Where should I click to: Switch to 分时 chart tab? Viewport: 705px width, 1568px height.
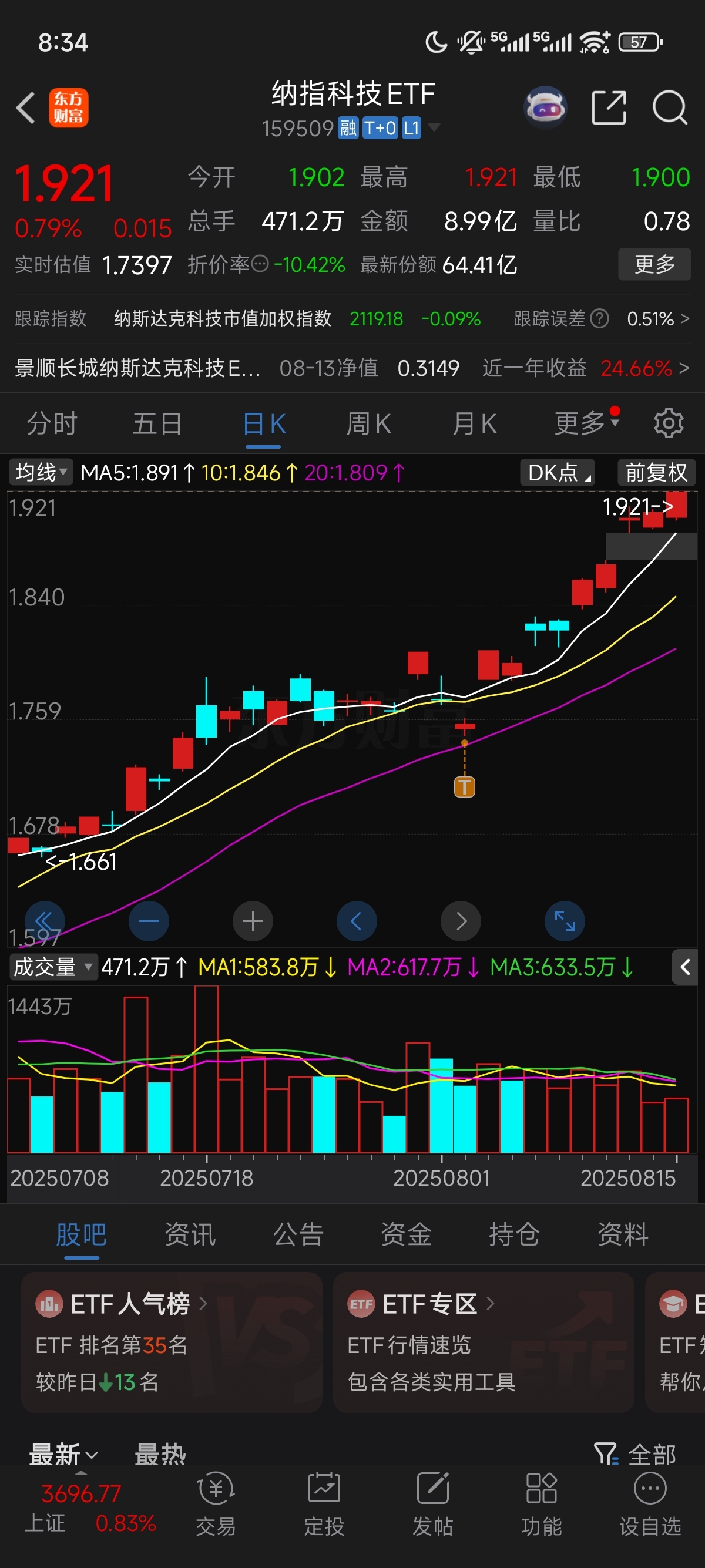pos(52,423)
